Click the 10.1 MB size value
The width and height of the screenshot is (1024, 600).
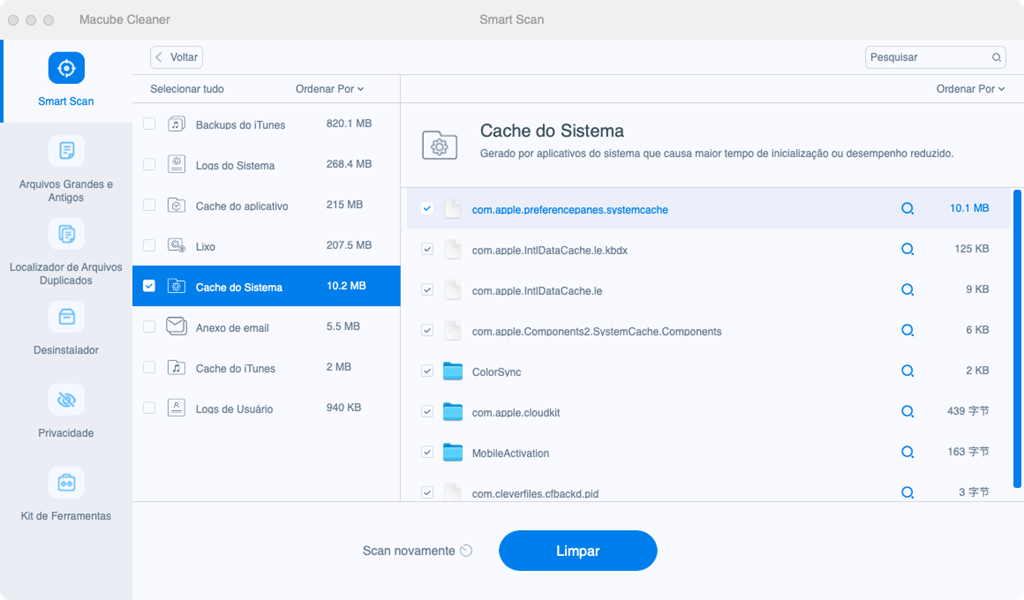click(969, 208)
